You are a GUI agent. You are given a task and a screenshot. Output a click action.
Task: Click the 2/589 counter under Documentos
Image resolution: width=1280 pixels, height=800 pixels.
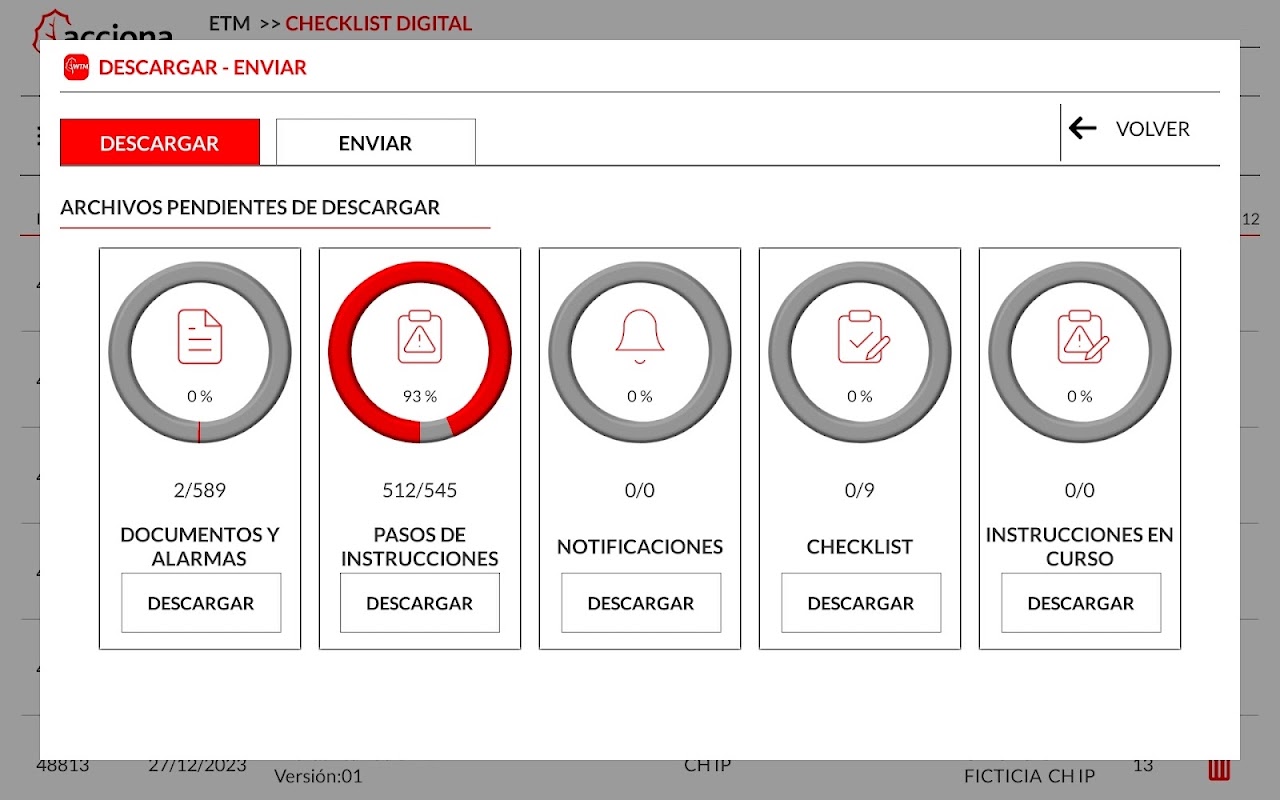(x=200, y=490)
